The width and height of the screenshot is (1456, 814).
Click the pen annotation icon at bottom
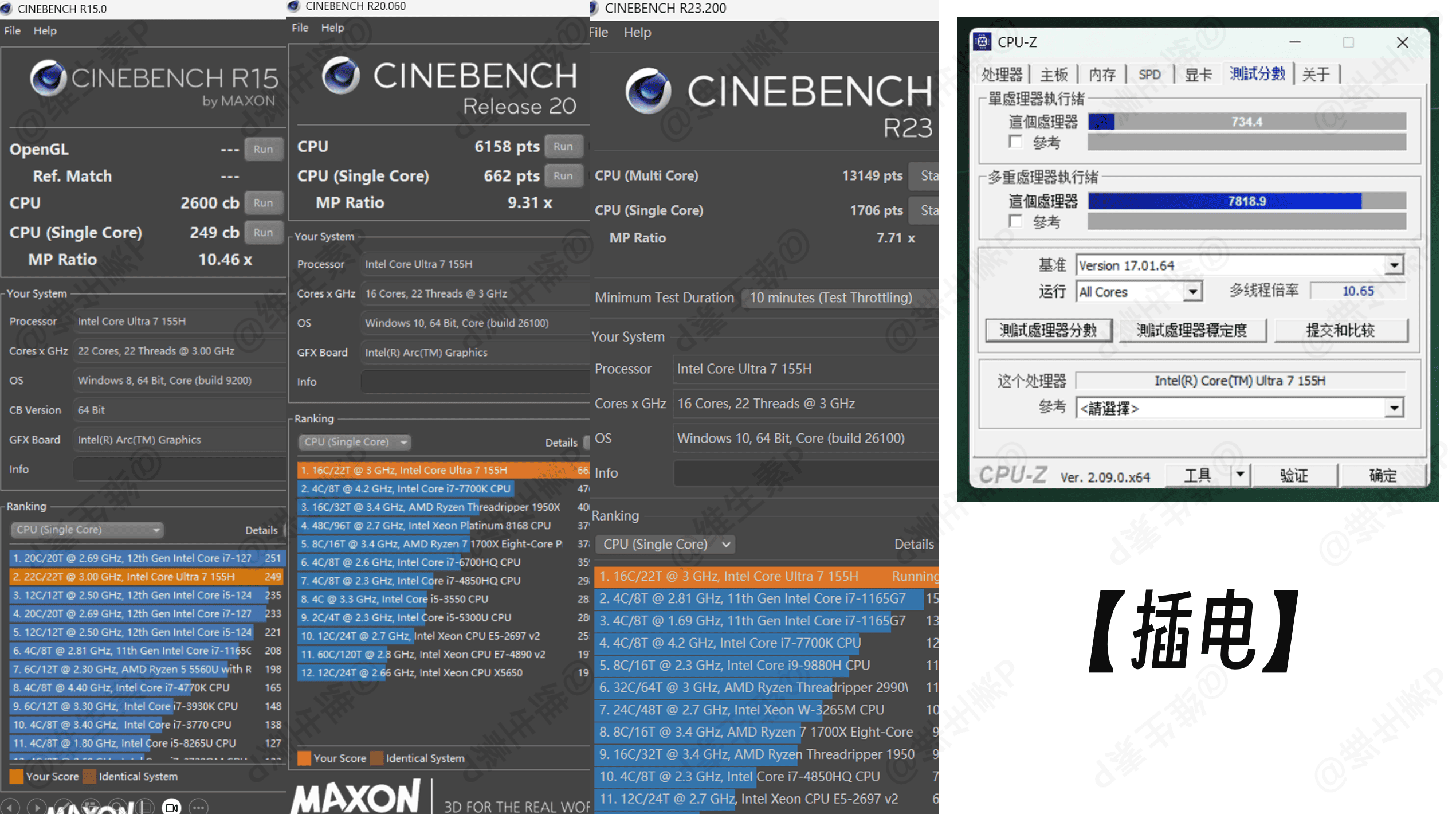pyautogui.click(x=64, y=807)
